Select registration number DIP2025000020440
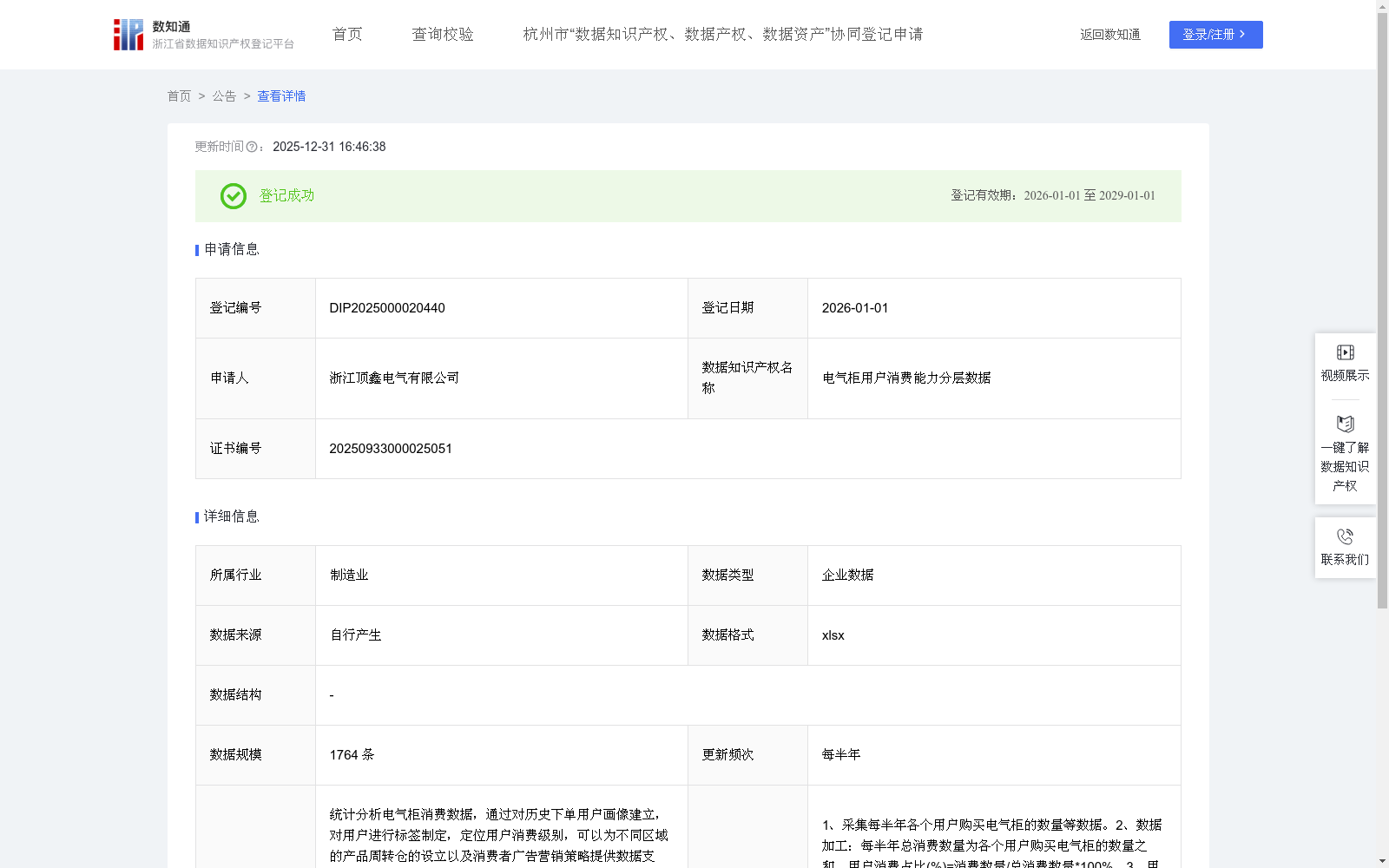The width and height of the screenshot is (1389, 868). [387, 308]
